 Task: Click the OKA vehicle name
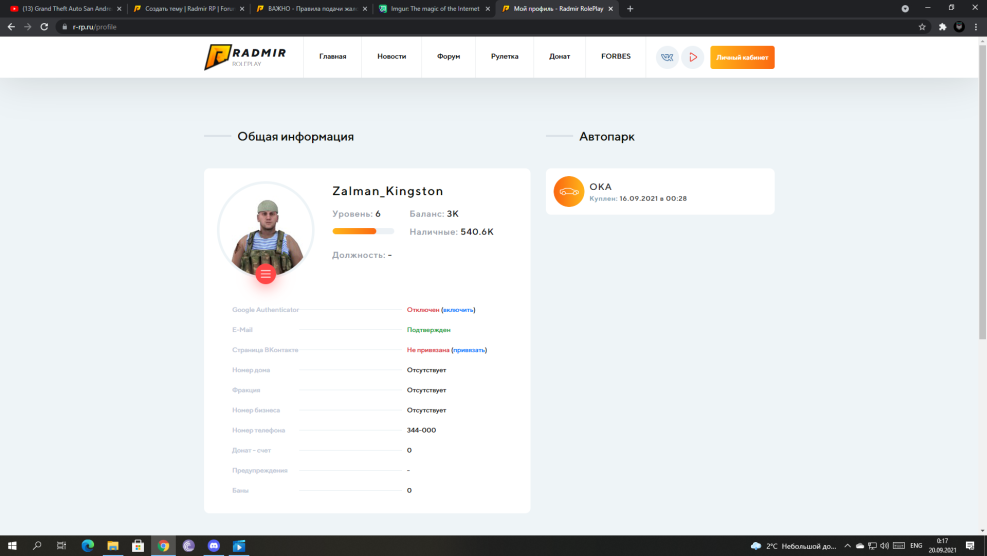601,186
